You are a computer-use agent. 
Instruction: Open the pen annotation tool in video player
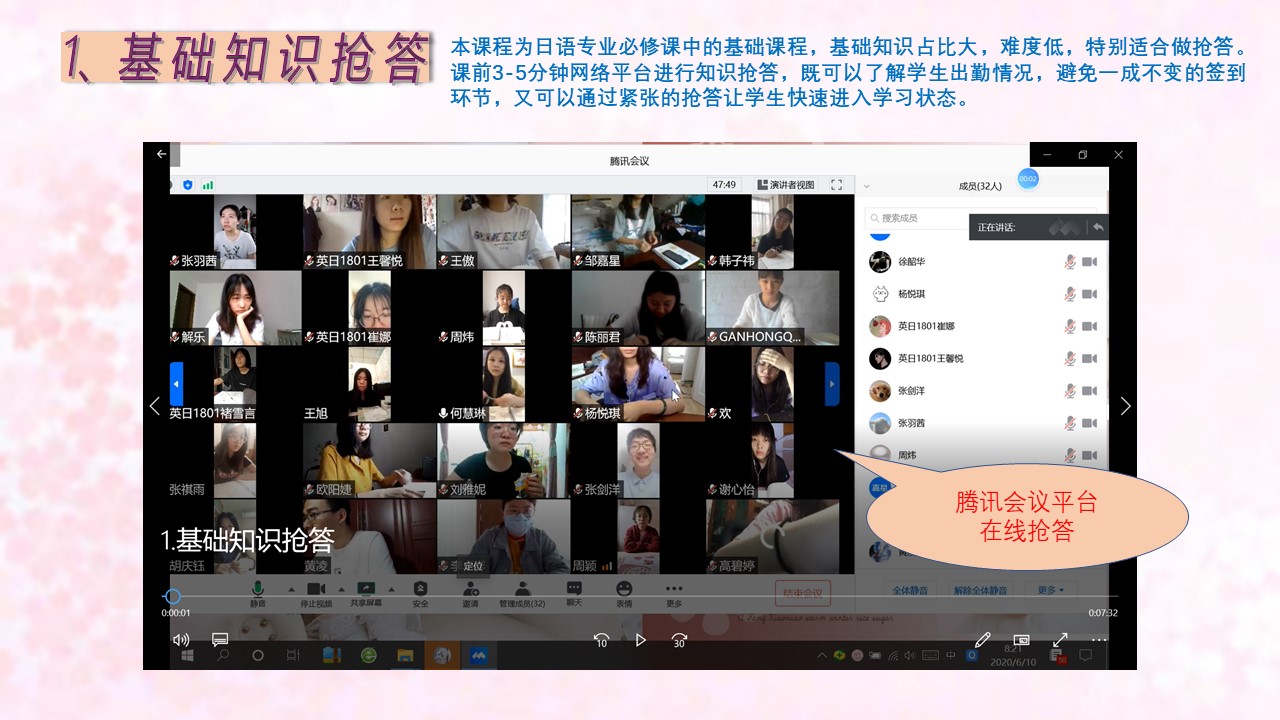[982, 640]
